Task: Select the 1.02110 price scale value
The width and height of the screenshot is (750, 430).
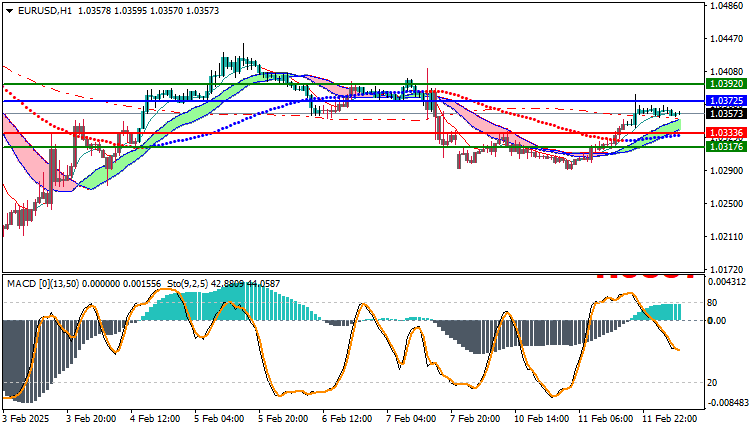Action: 727,237
